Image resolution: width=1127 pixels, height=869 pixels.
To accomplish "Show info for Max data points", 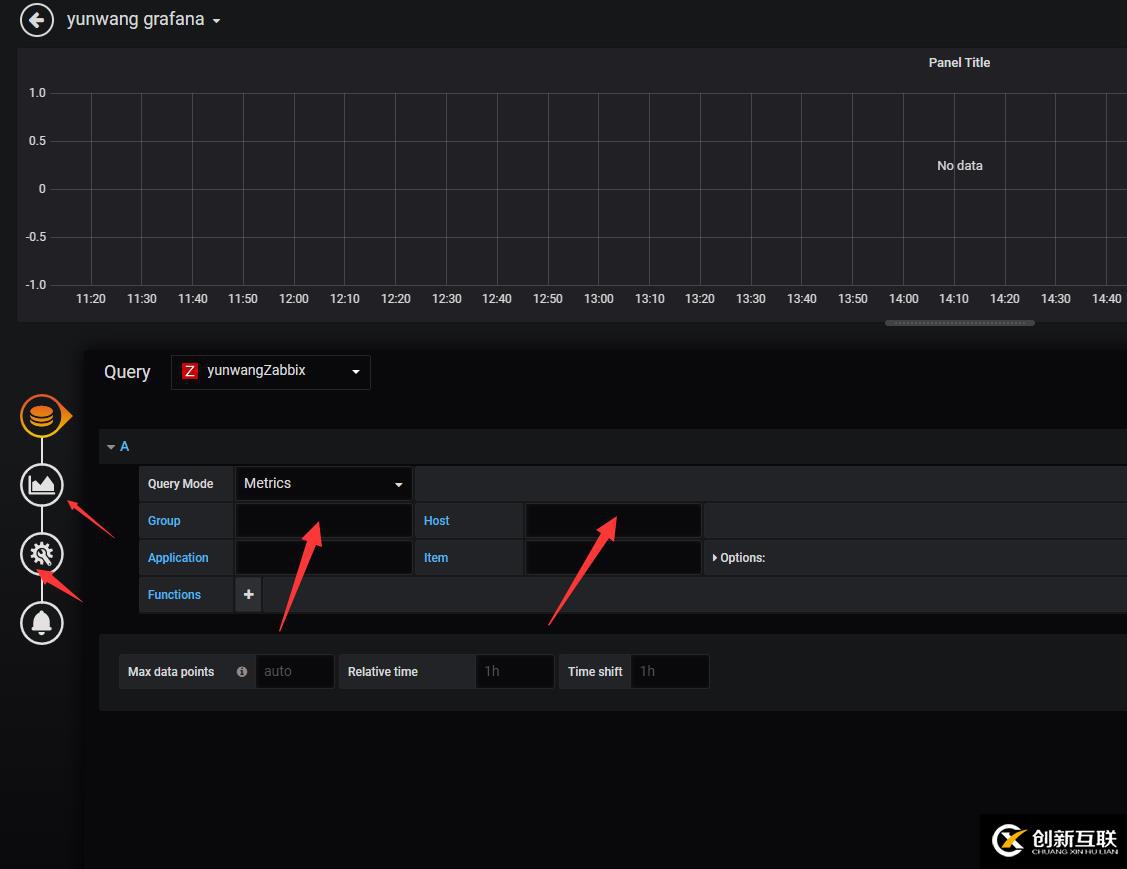I will coord(242,671).
